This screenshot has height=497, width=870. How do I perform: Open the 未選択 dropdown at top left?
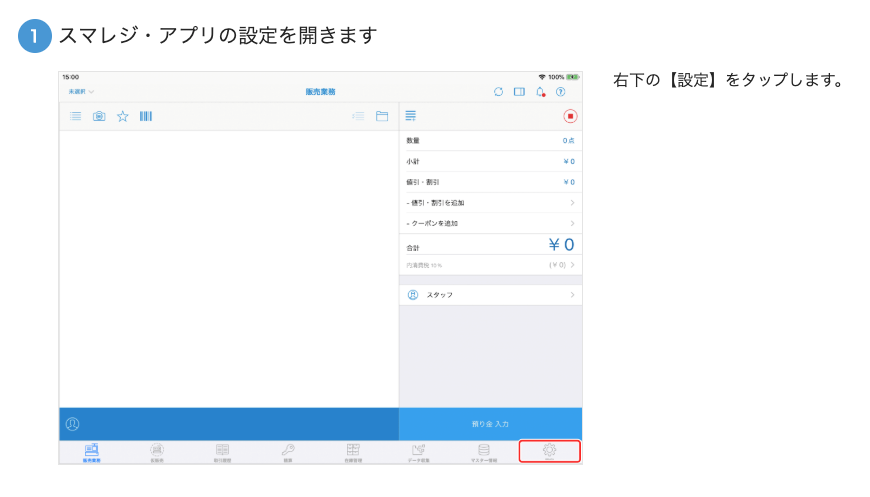(x=81, y=91)
